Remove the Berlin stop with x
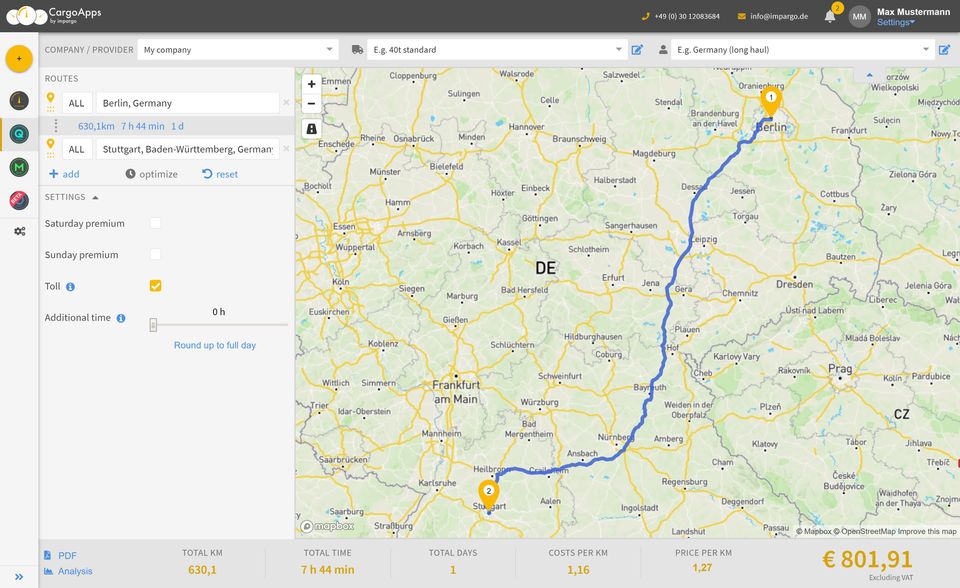 [x=286, y=103]
